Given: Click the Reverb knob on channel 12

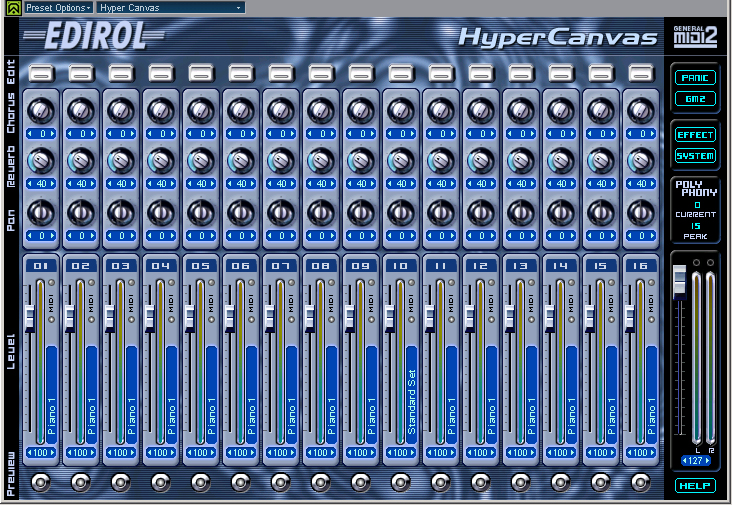Looking at the screenshot, I should [x=481, y=161].
